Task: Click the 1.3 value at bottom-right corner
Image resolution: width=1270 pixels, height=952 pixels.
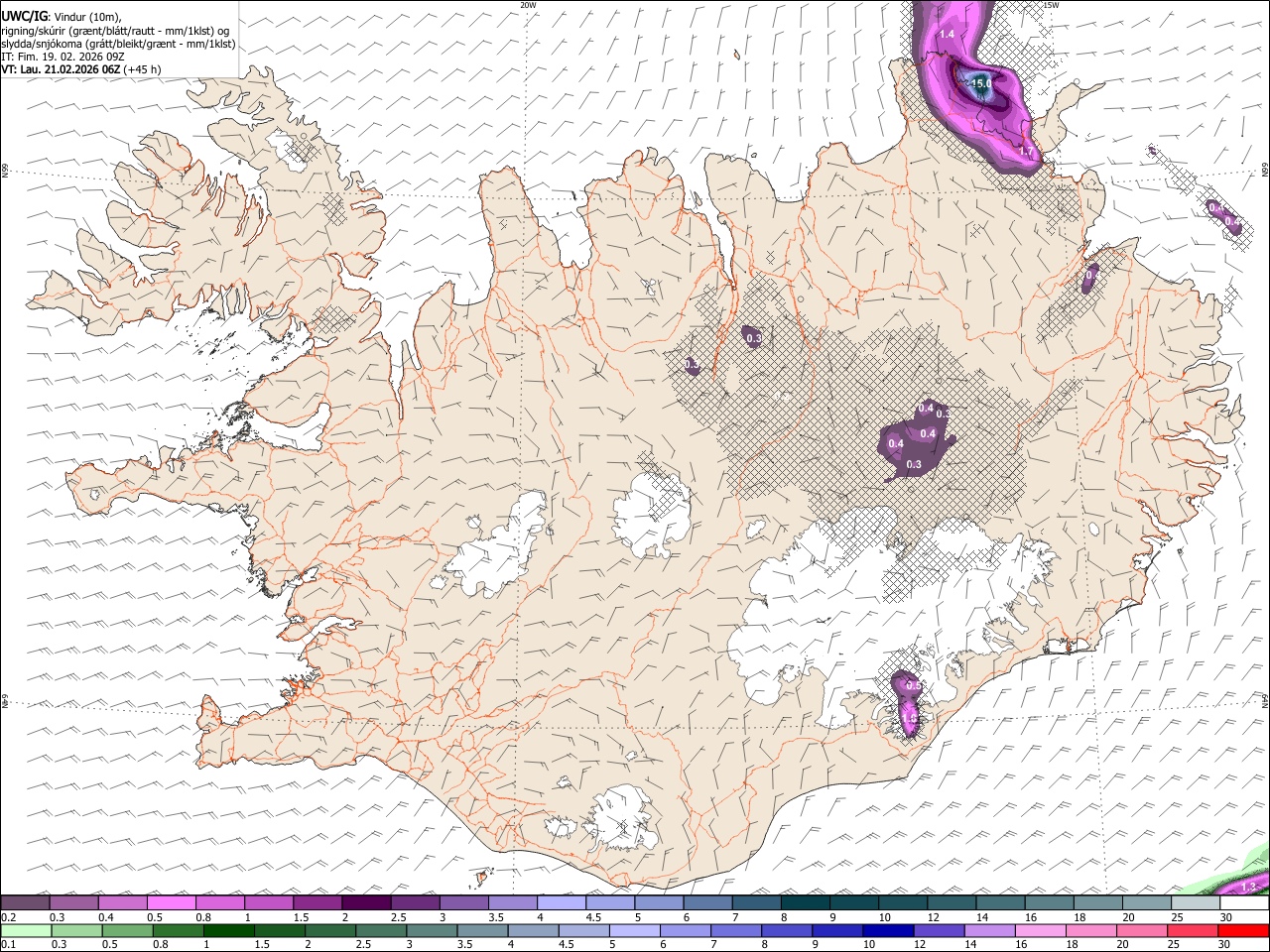Action: coord(1249,886)
